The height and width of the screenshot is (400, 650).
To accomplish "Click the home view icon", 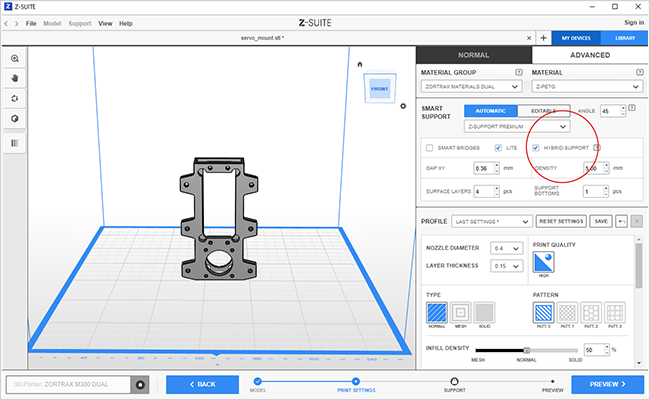I will (360, 64).
